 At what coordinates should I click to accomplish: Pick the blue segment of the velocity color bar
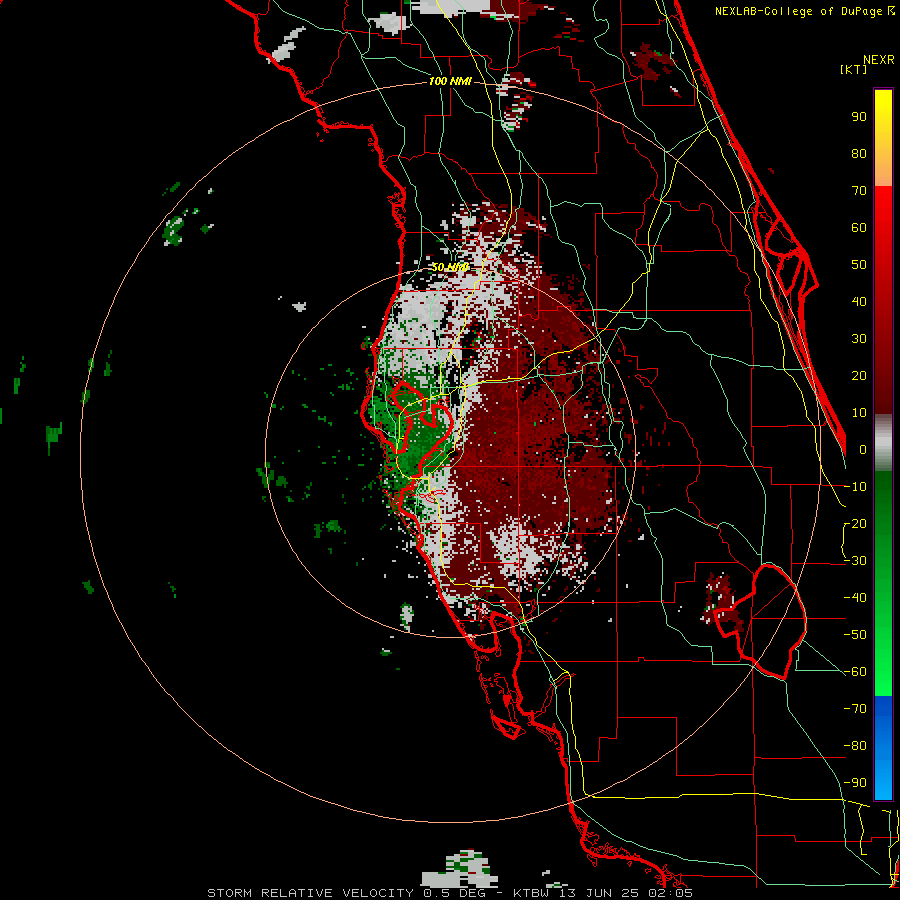[883, 747]
